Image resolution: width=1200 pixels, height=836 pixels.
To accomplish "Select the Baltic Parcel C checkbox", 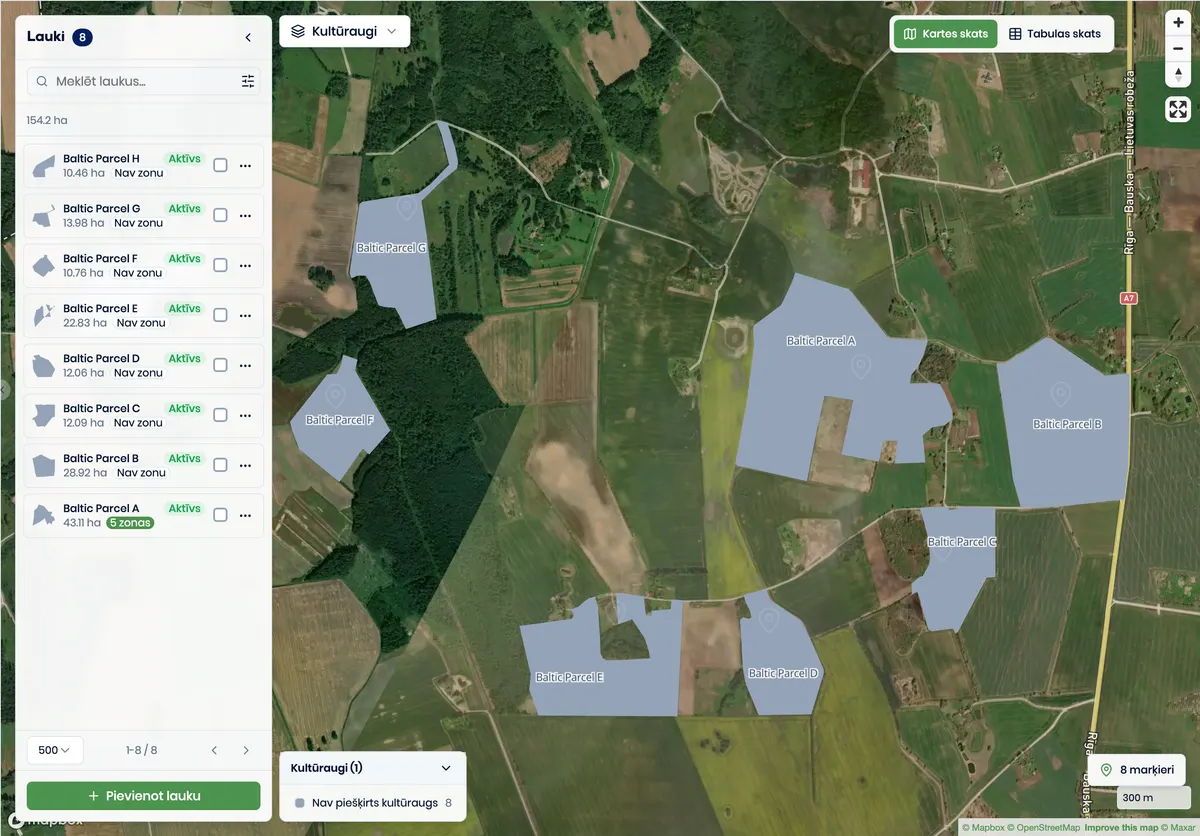I will [x=220, y=416].
